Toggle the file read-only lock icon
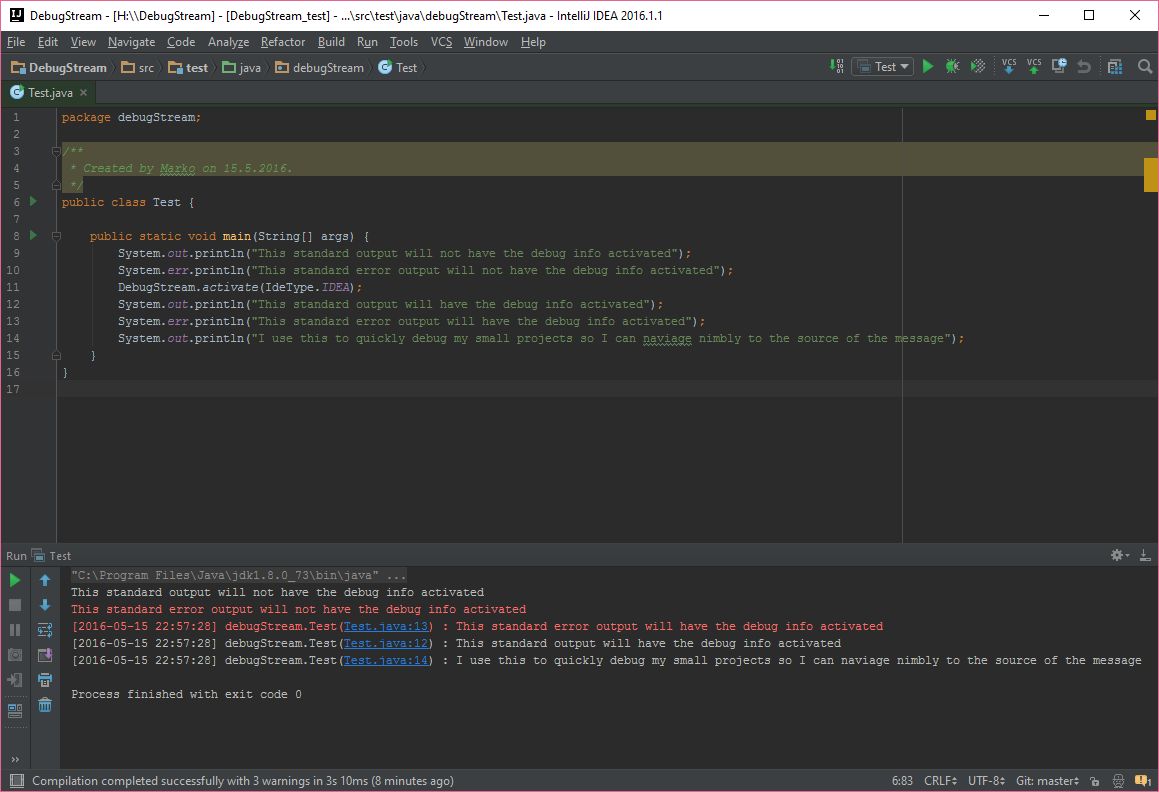 tap(1095, 781)
